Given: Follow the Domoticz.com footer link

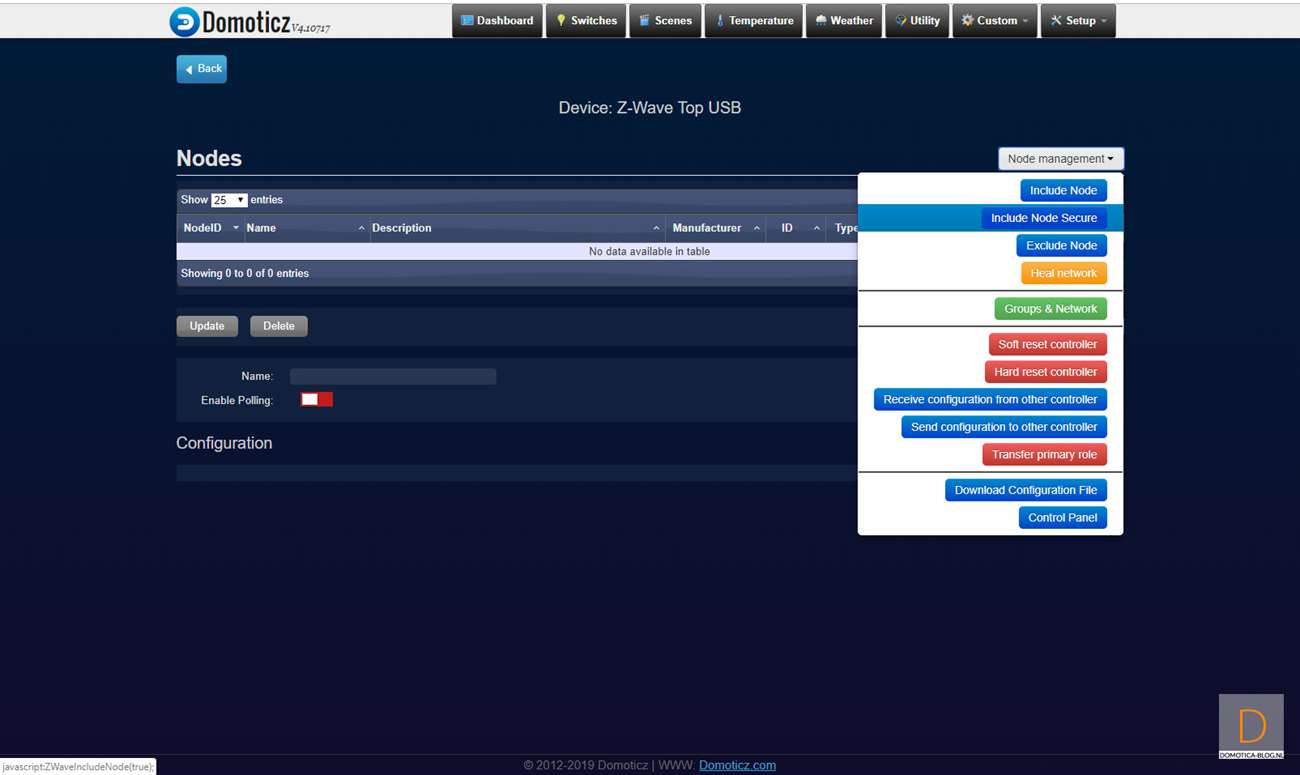Looking at the screenshot, I should point(737,765).
